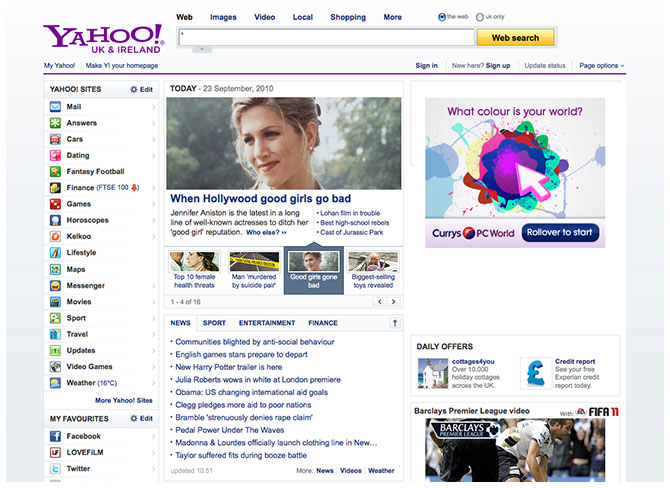Click the Answers icon in Yahoo! Sites

[x=55, y=123]
